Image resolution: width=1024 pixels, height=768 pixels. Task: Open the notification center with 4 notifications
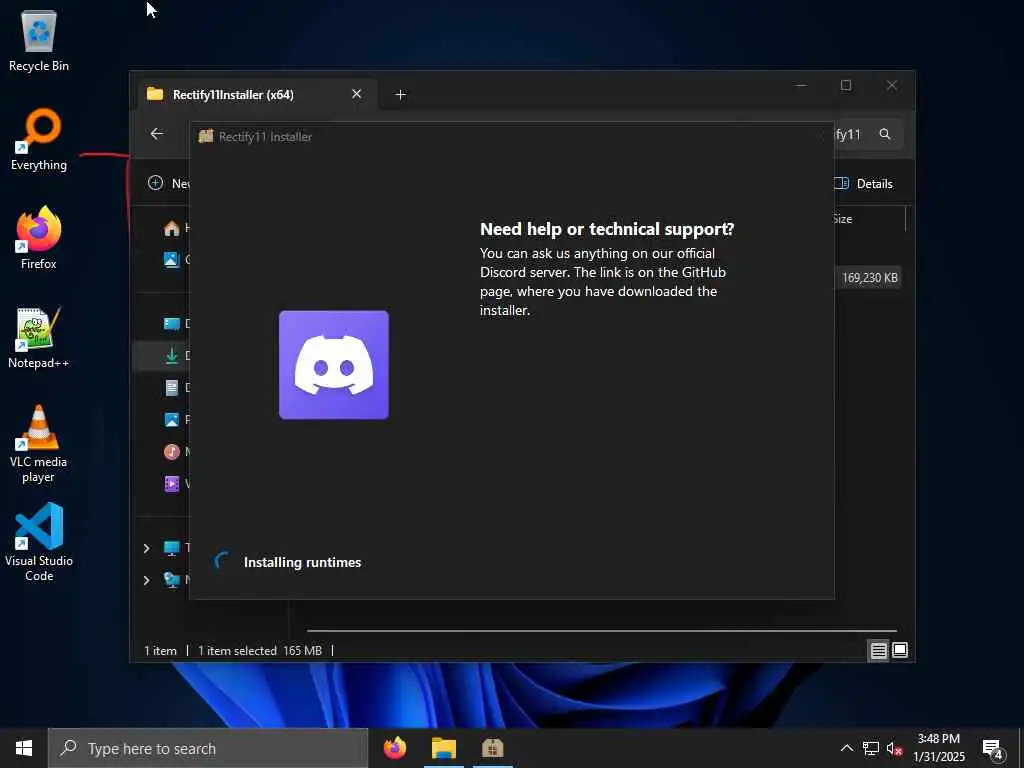click(993, 749)
